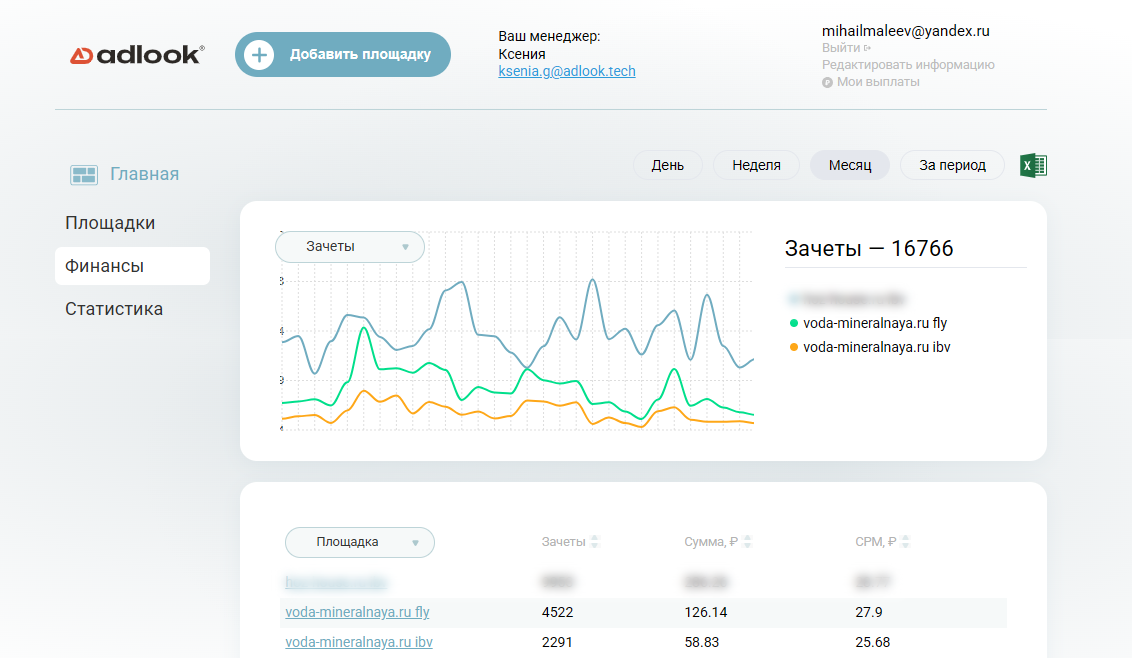Click the manager email ksenia.g@adlook.tech

[x=567, y=71]
